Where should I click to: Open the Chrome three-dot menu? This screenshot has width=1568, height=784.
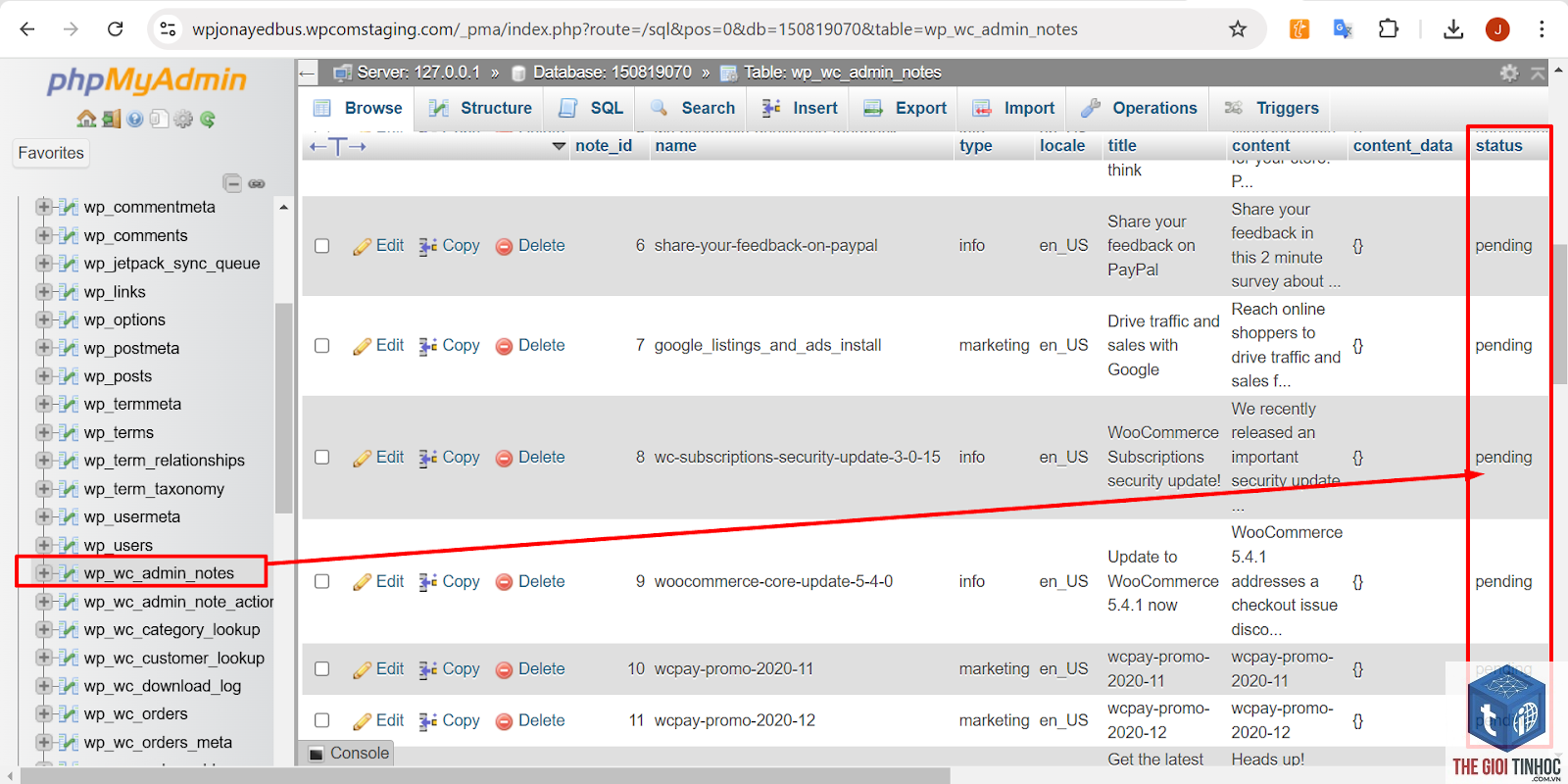[x=1542, y=29]
